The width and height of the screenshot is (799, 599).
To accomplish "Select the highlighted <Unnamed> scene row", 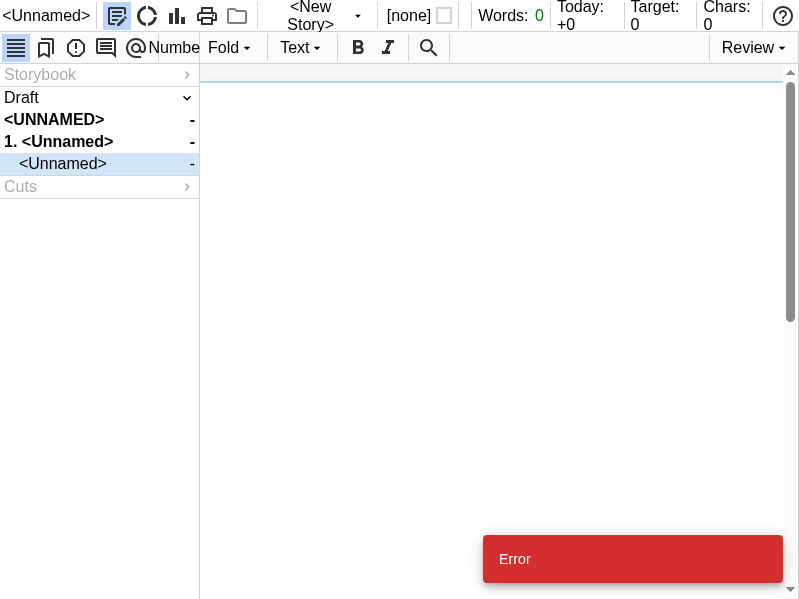I will tap(99, 164).
